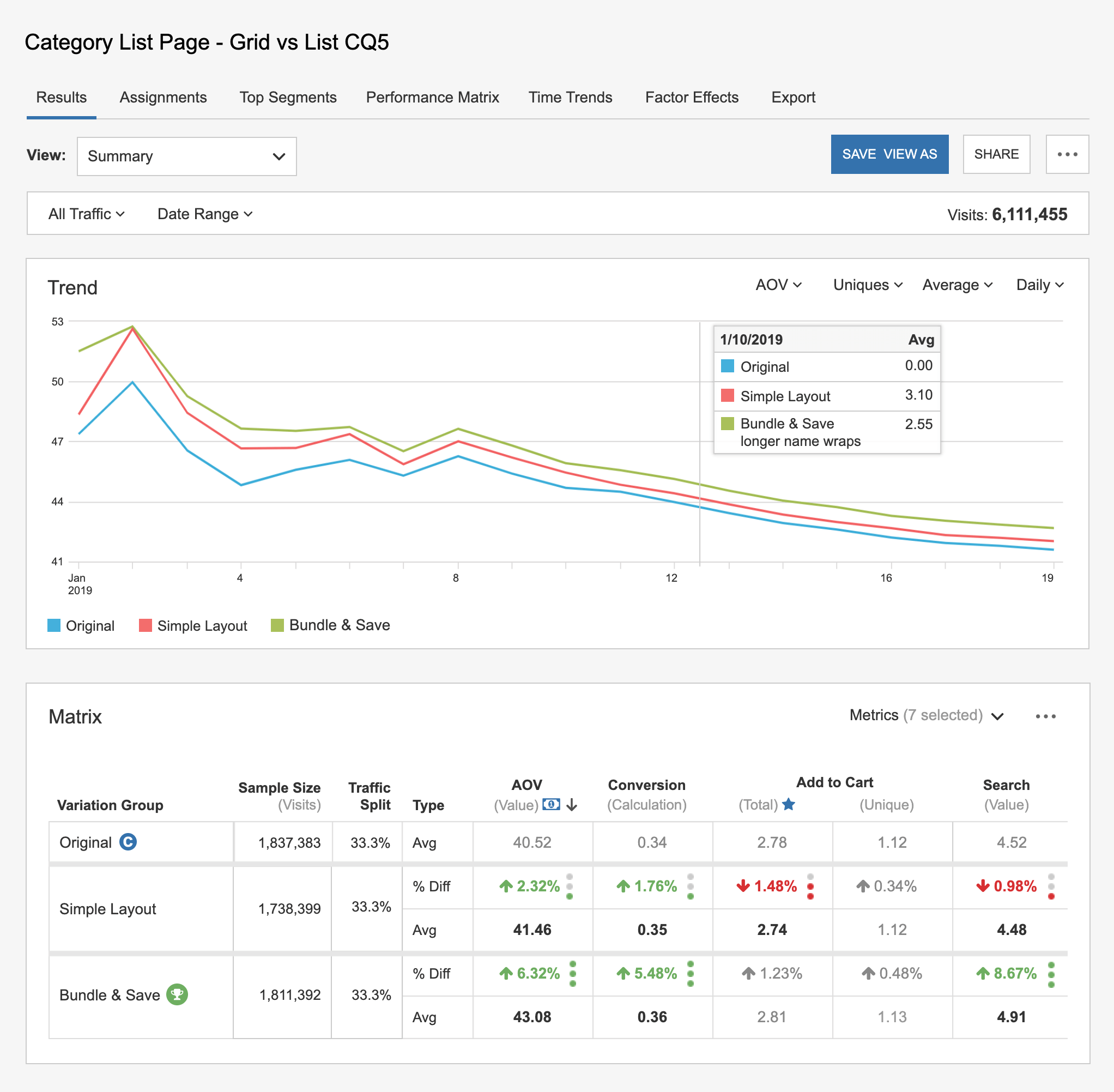1114x1092 pixels.
Task: Open the View Summary dropdown
Action: click(x=186, y=156)
